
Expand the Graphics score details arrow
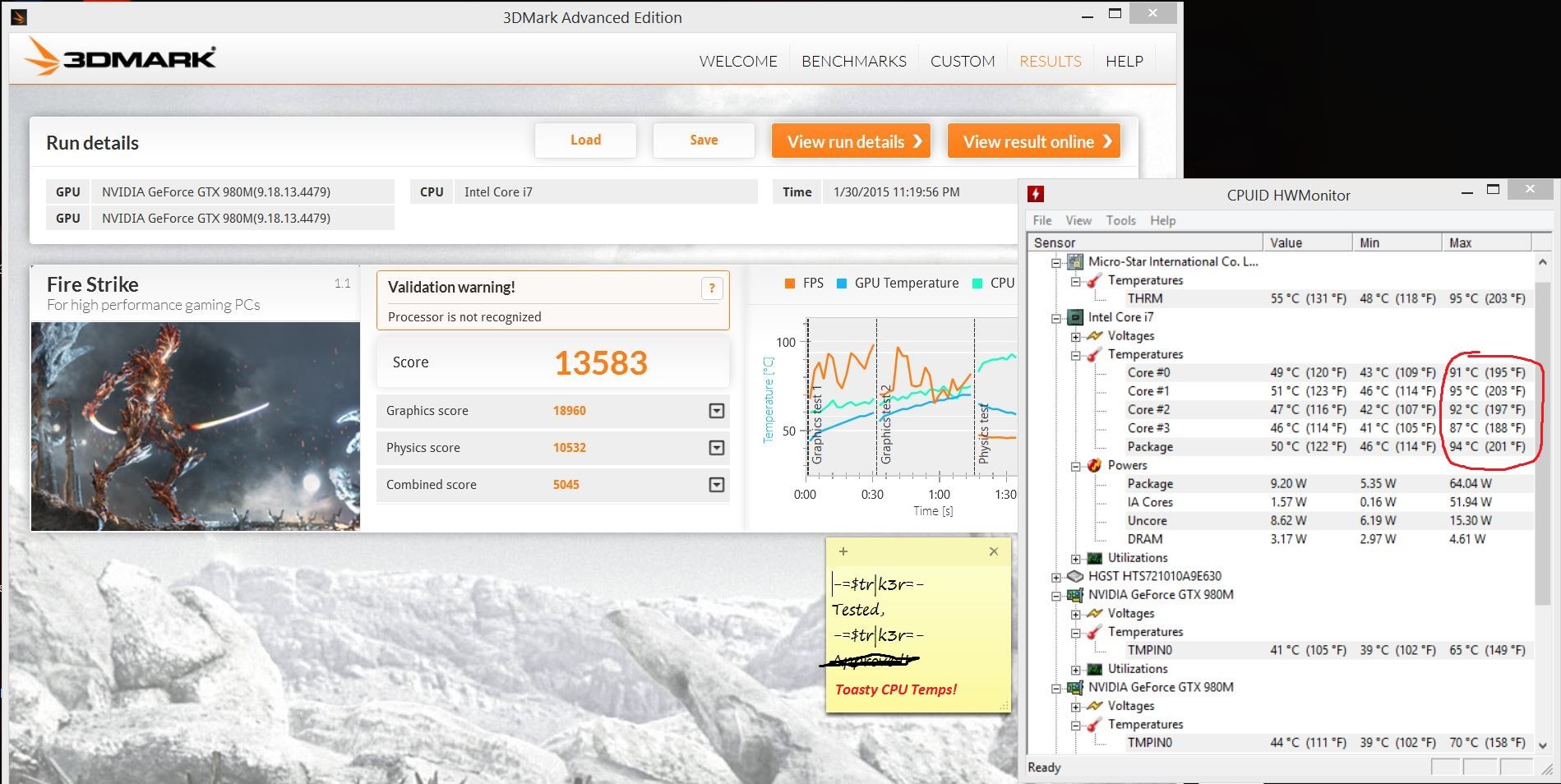point(717,411)
